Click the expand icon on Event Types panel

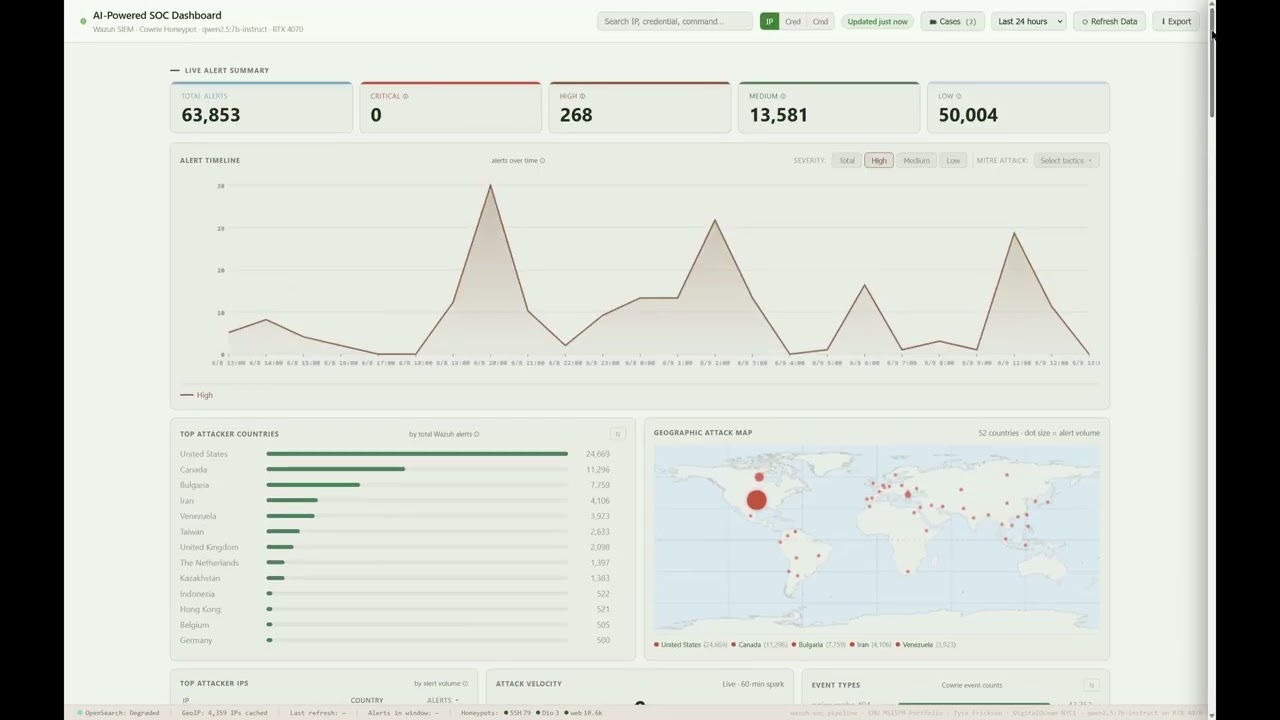(x=1091, y=685)
